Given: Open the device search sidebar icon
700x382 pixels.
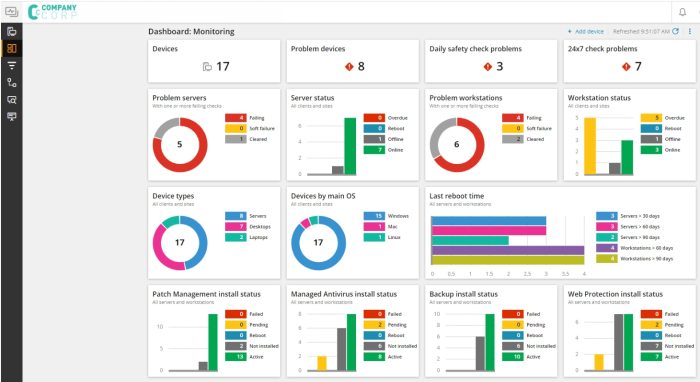Looking at the screenshot, I should [12, 100].
